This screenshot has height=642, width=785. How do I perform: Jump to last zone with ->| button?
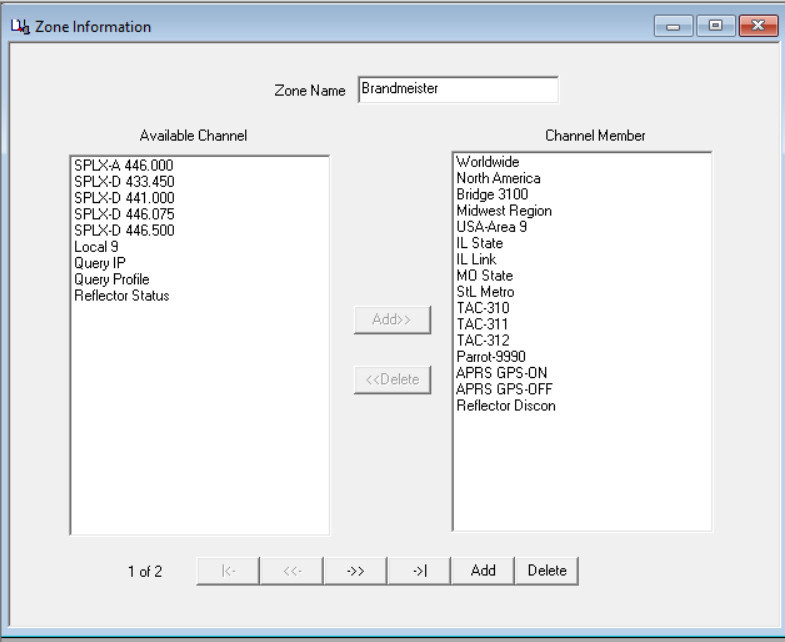point(419,571)
